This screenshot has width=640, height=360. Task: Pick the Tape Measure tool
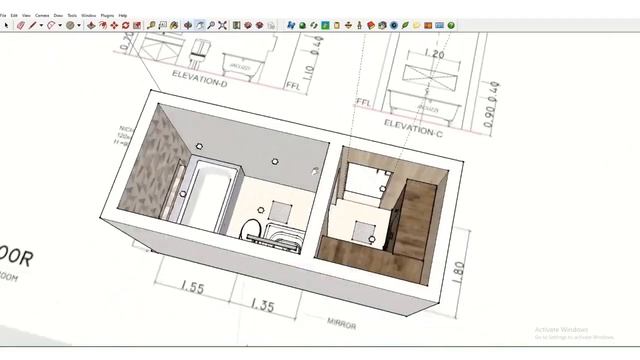[151, 25]
